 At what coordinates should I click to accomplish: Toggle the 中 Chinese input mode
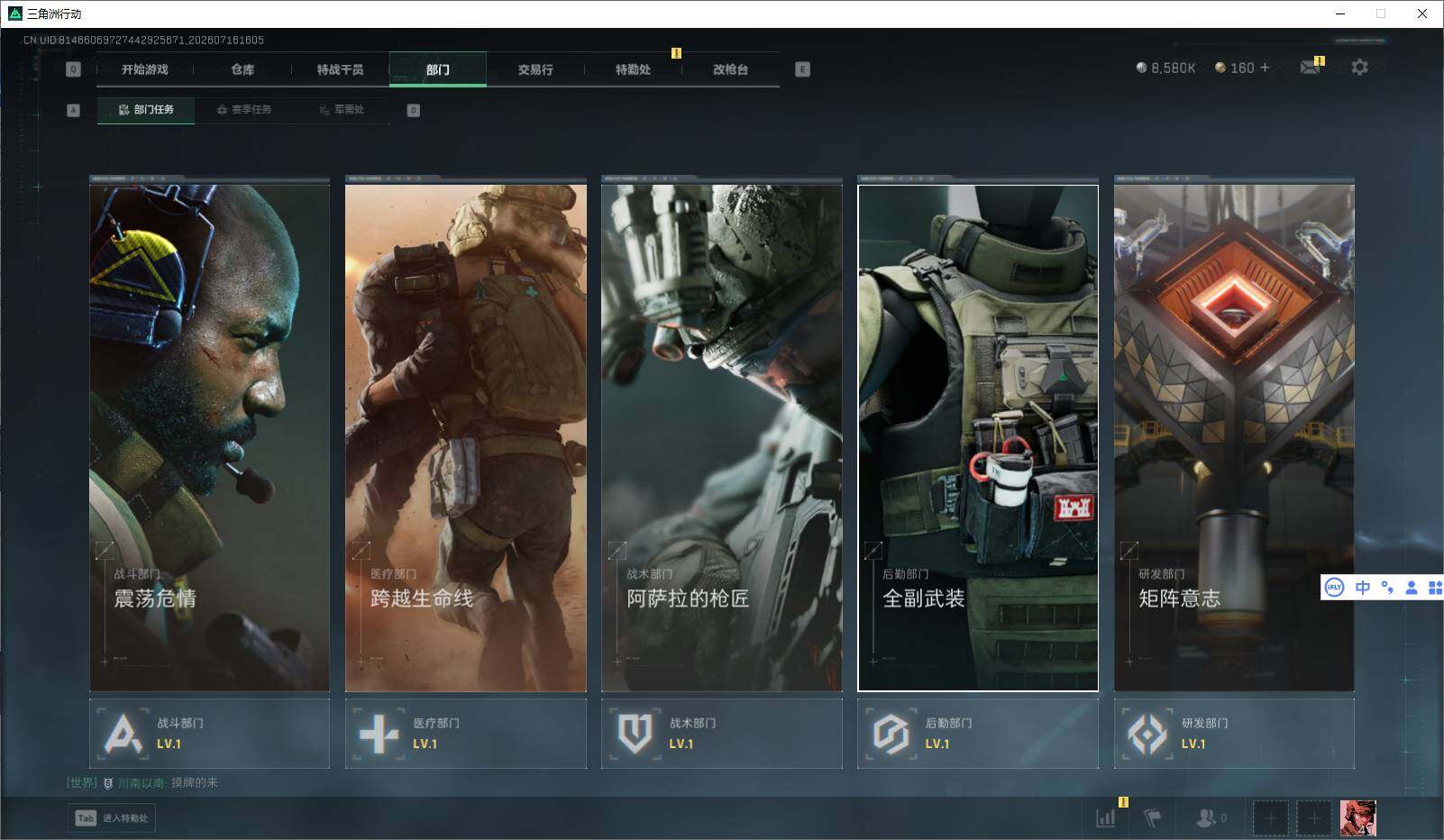point(1363,588)
